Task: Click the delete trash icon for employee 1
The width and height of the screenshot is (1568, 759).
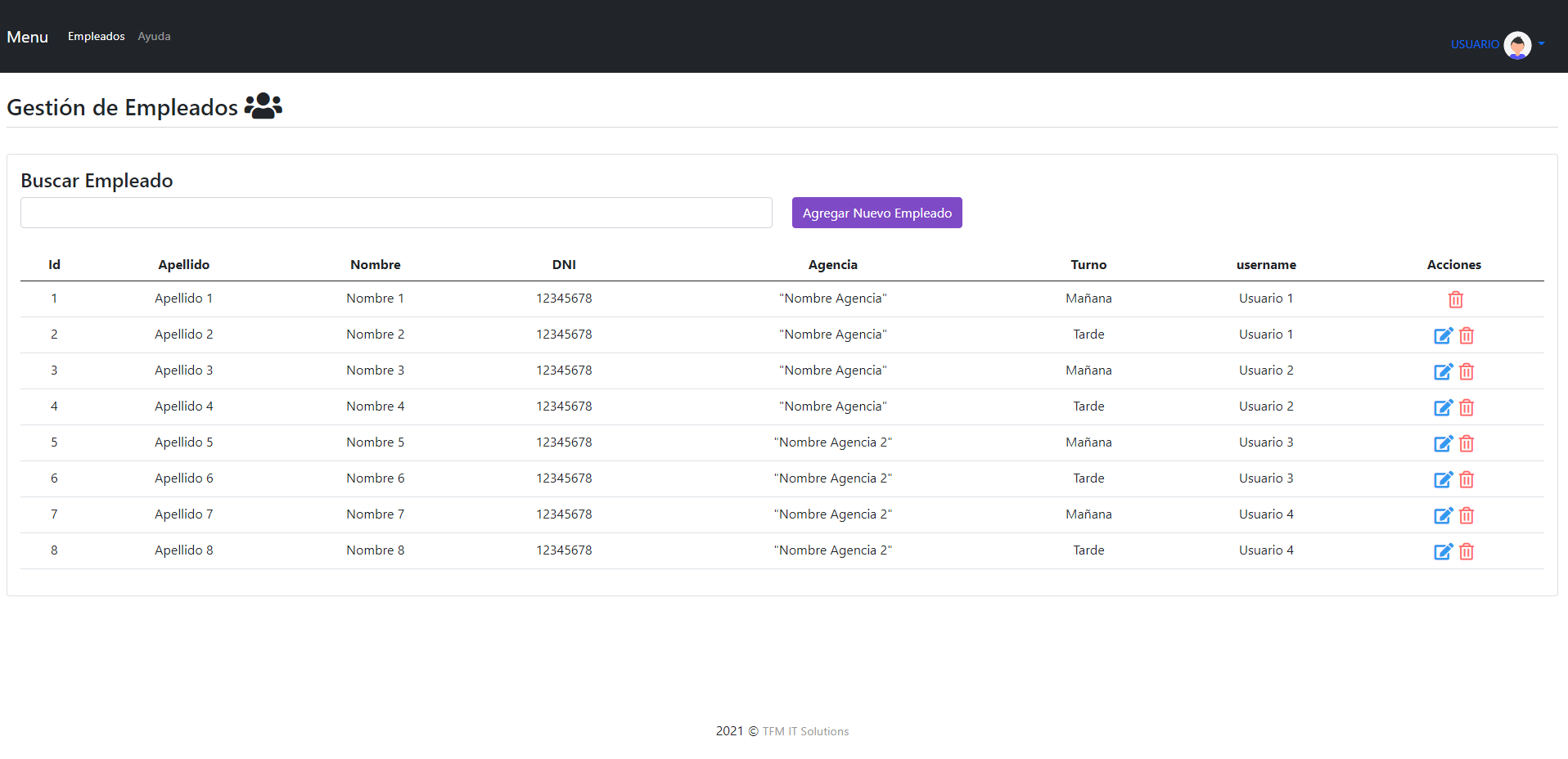Action: [x=1455, y=299]
